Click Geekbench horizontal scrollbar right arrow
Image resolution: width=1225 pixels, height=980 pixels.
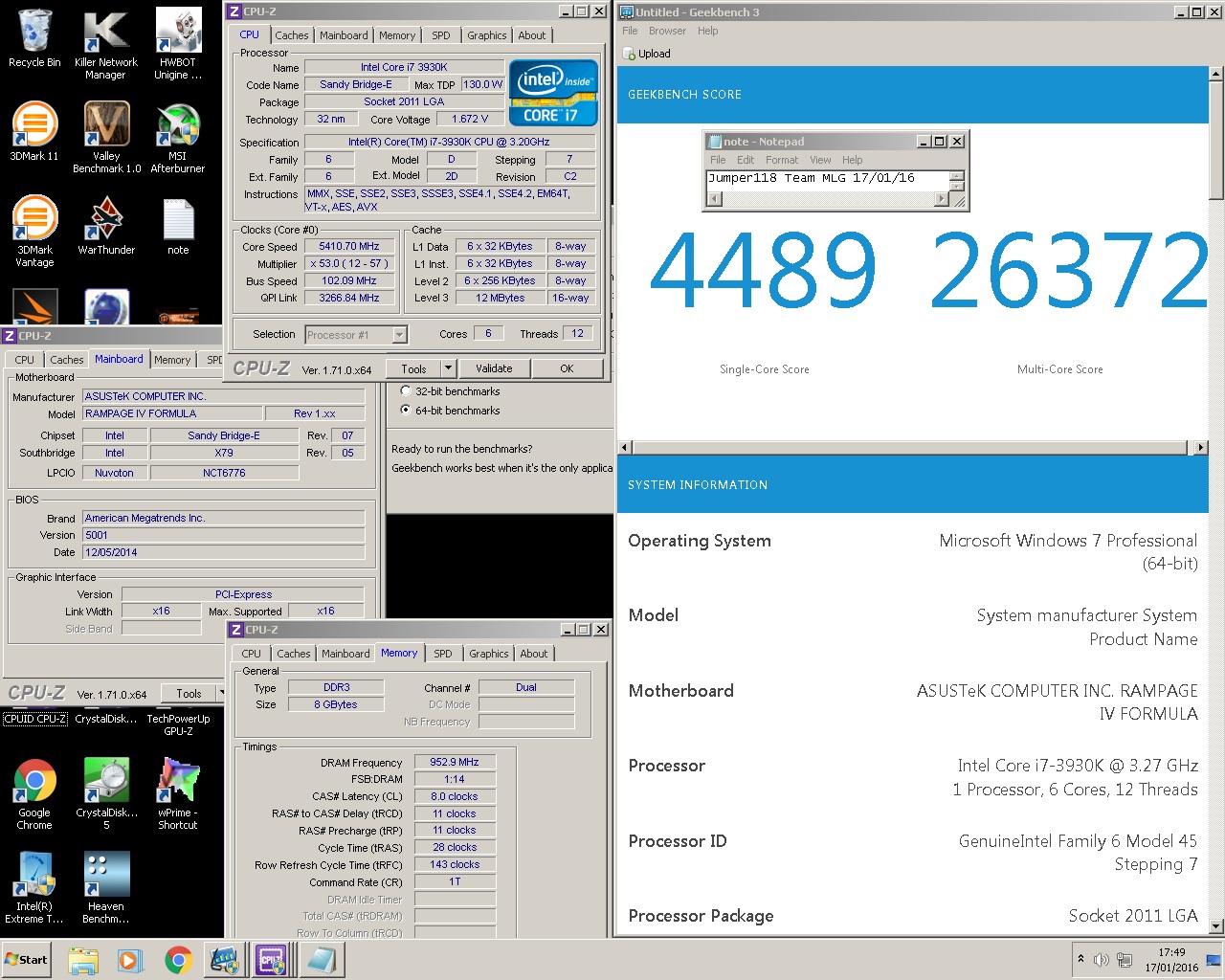[1200, 447]
